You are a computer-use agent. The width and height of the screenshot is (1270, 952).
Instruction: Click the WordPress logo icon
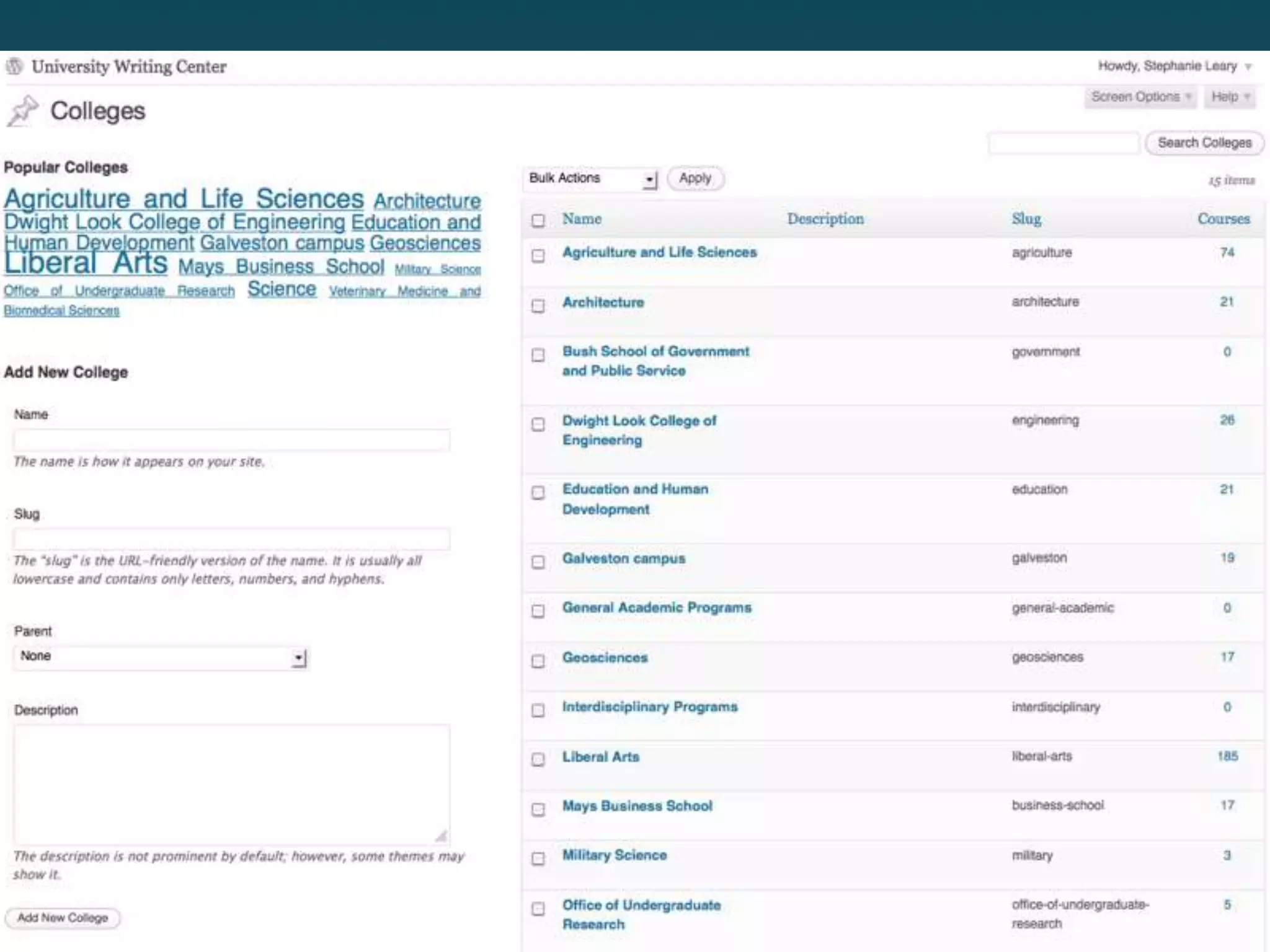14,66
